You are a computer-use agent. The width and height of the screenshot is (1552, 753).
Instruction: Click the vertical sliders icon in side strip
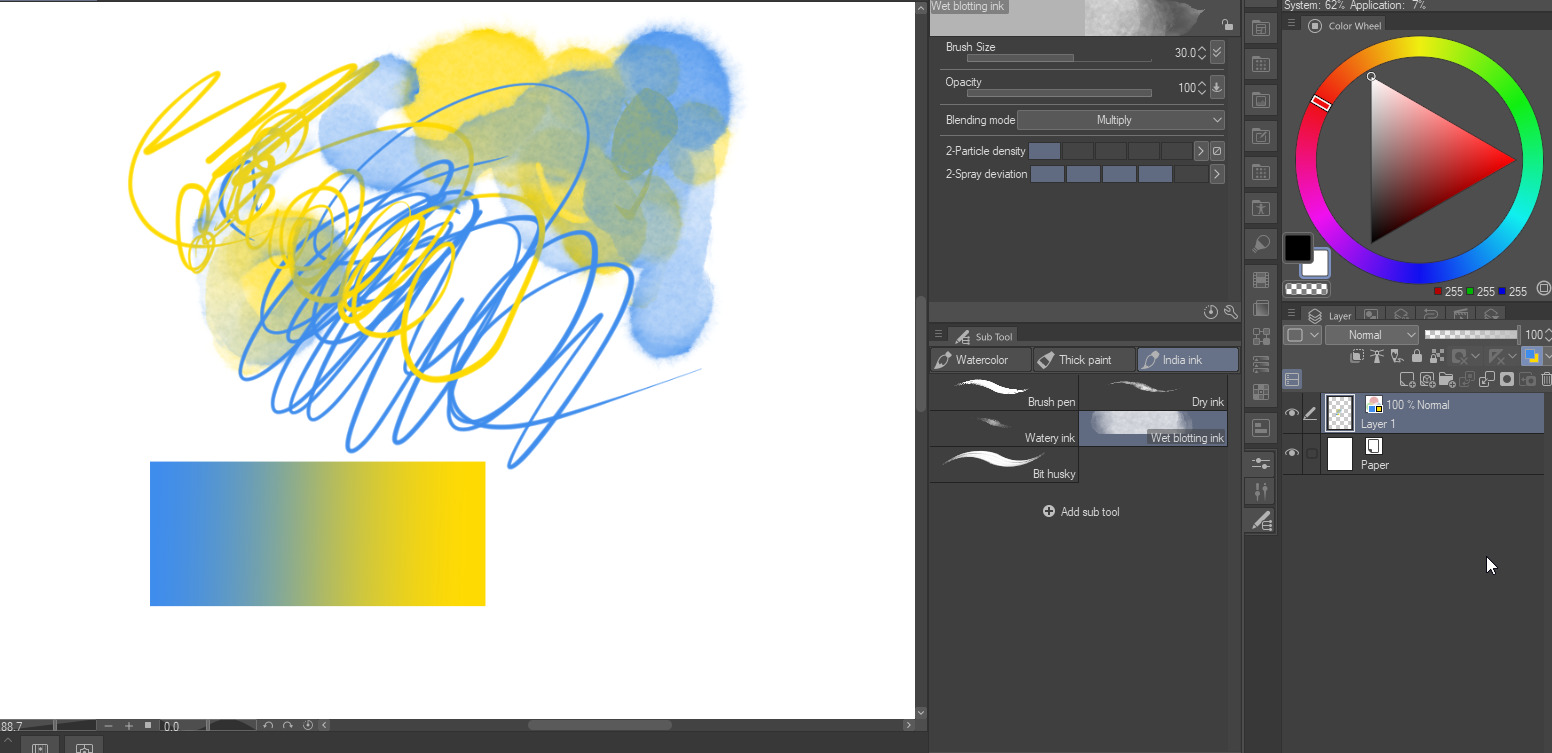pos(1260,491)
